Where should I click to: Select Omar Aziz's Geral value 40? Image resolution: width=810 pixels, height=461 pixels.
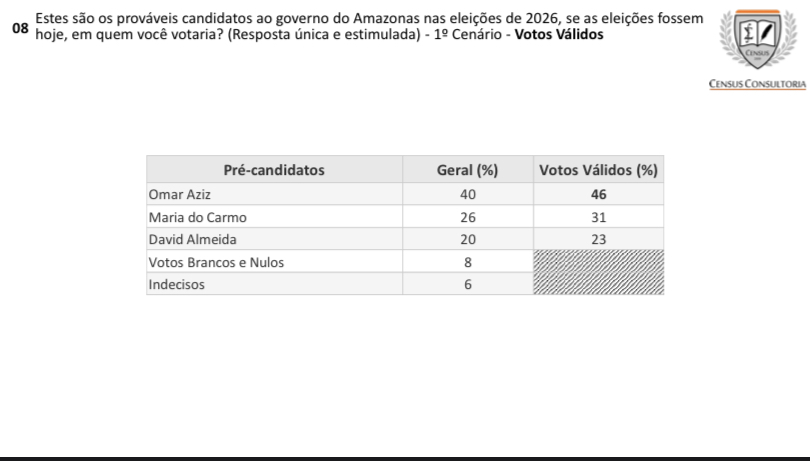click(467, 195)
